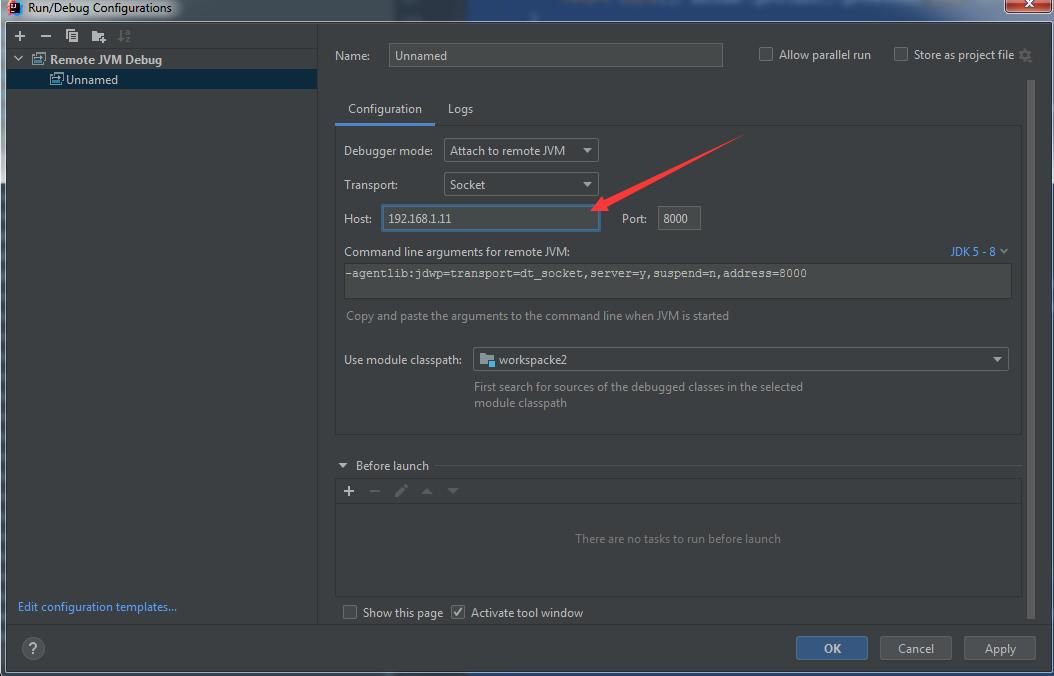
Task: Remove selected configuration with minus icon
Action: [x=46, y=36]
